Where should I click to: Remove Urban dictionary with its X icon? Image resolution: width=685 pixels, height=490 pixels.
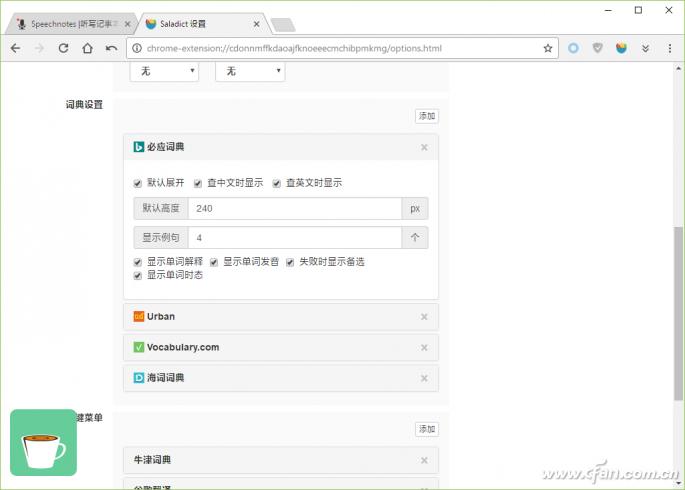424,317
